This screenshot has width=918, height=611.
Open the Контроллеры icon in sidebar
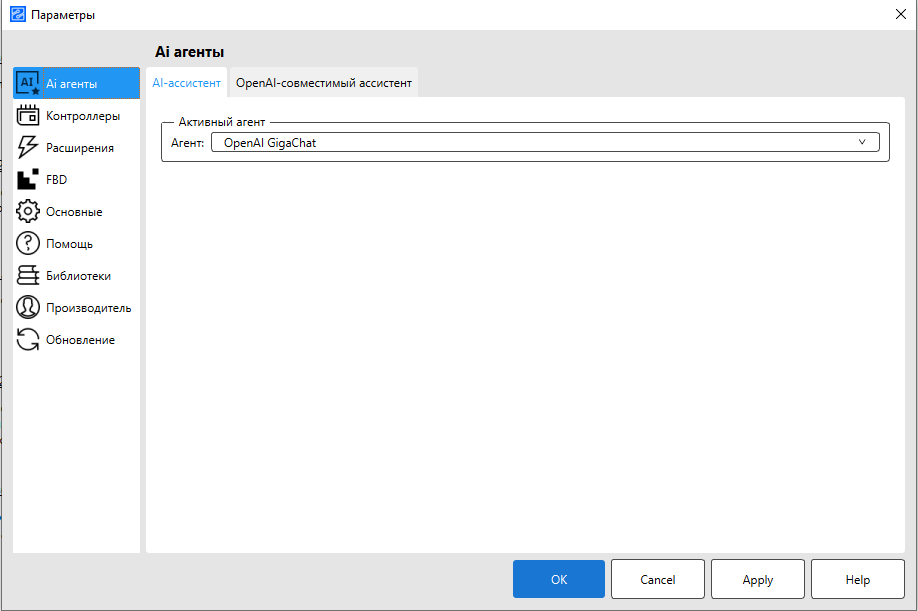coord(28,115)
